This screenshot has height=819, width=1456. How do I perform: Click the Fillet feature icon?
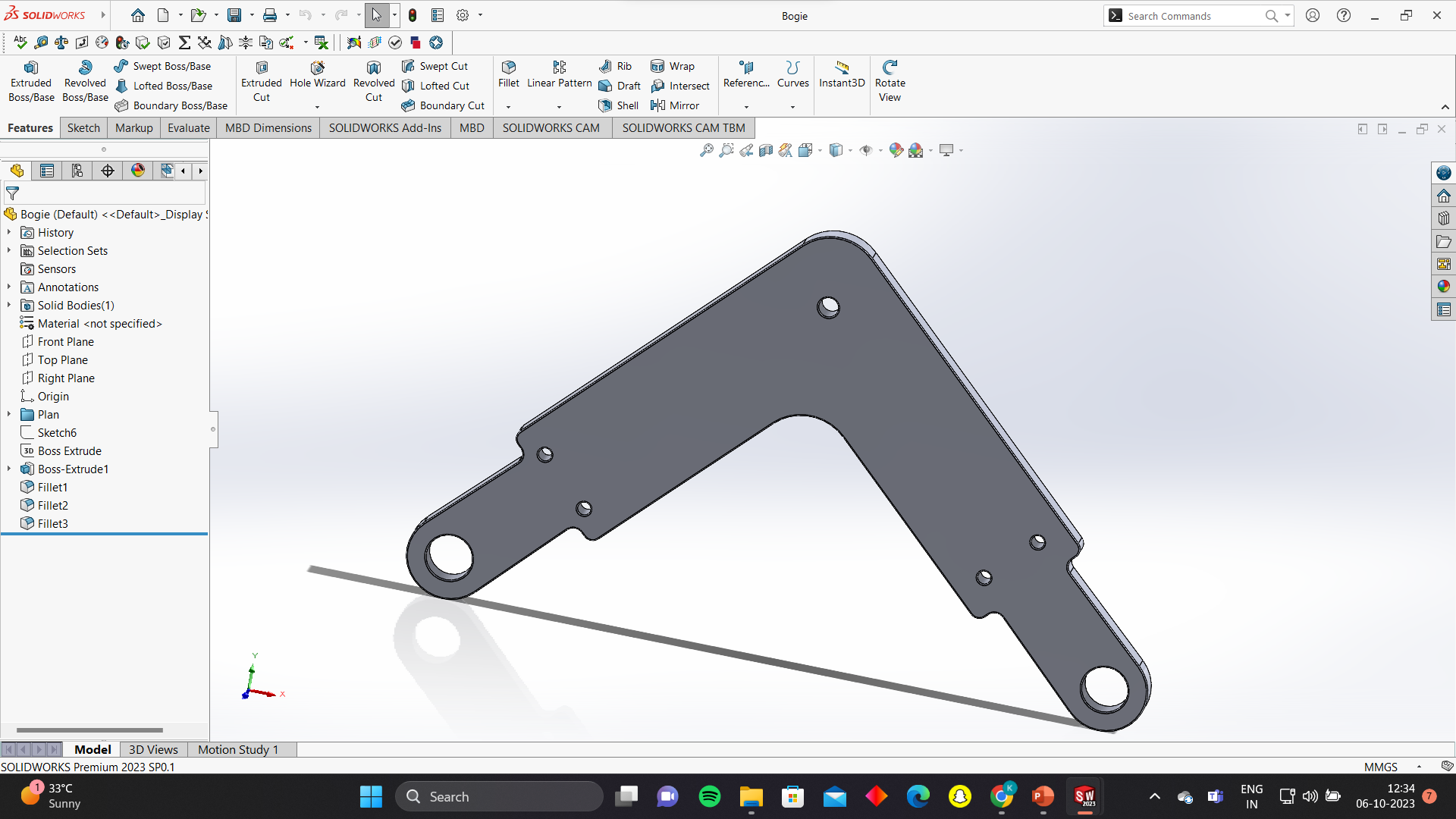click(x=508, y=74)
